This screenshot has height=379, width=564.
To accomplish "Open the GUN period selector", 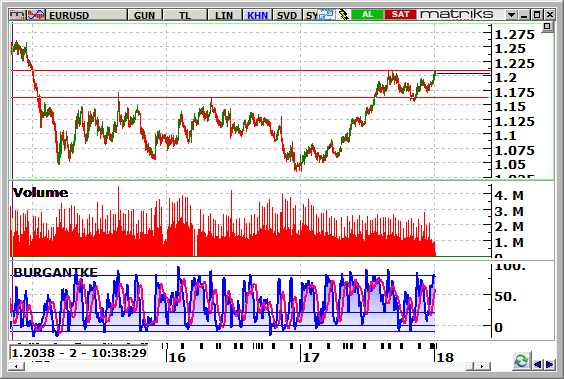I will (x=144, y=15).
